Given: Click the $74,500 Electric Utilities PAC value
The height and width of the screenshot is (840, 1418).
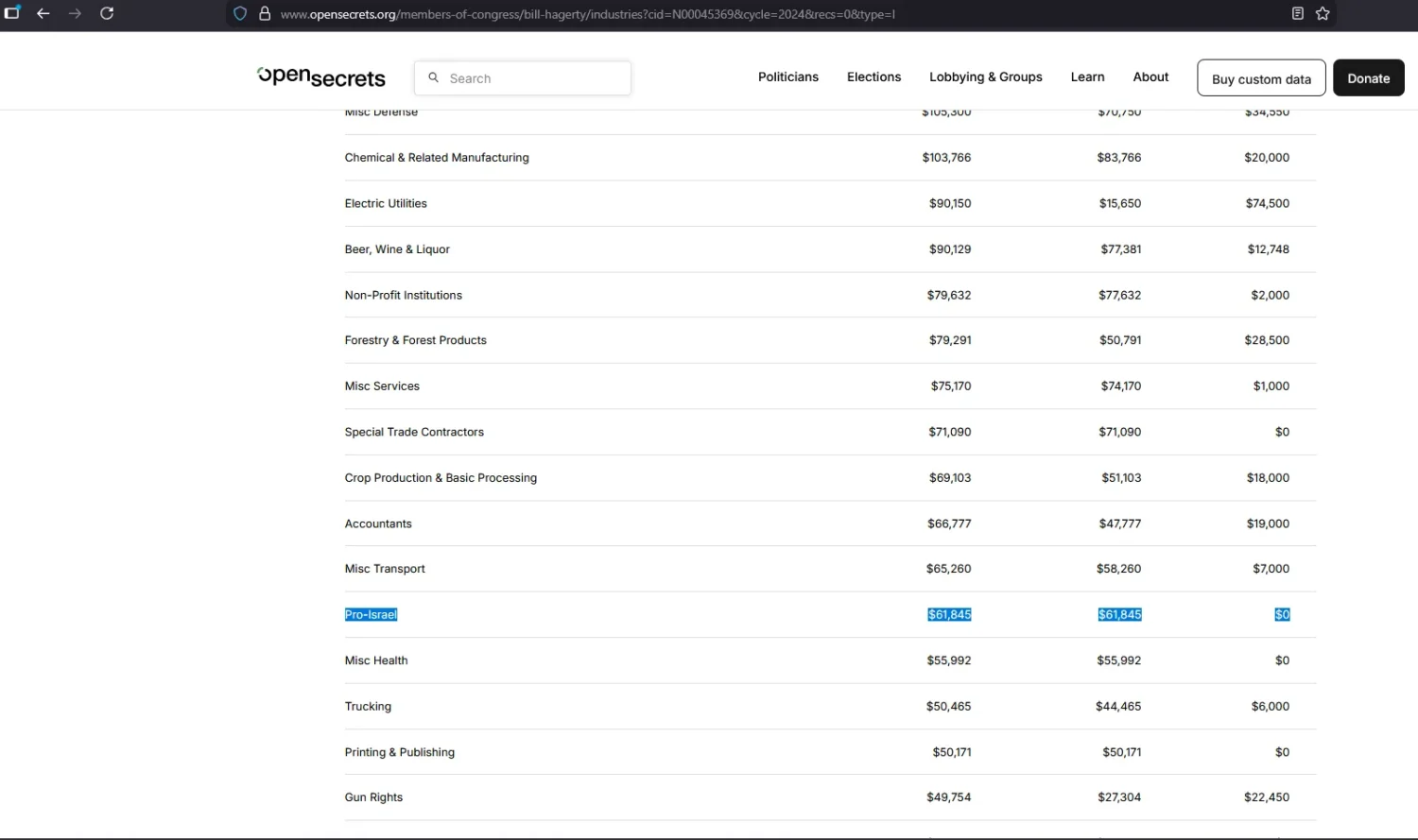Looking at the screenshot, I should [x=1267, y=203].
